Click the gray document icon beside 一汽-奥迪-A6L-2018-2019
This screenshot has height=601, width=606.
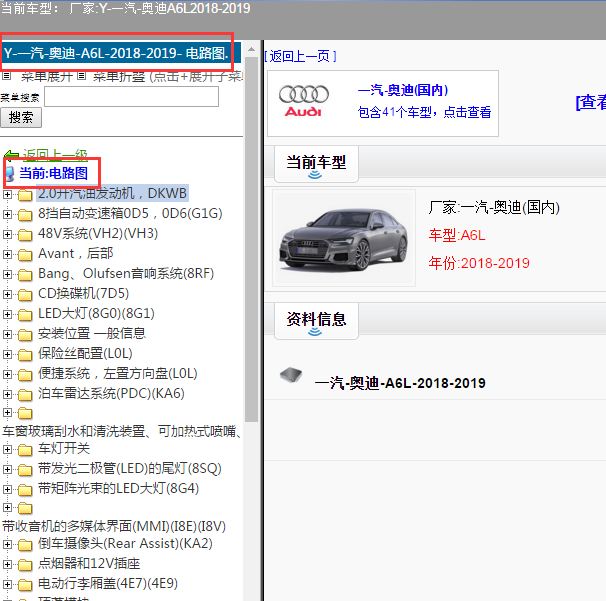point(291,375)
